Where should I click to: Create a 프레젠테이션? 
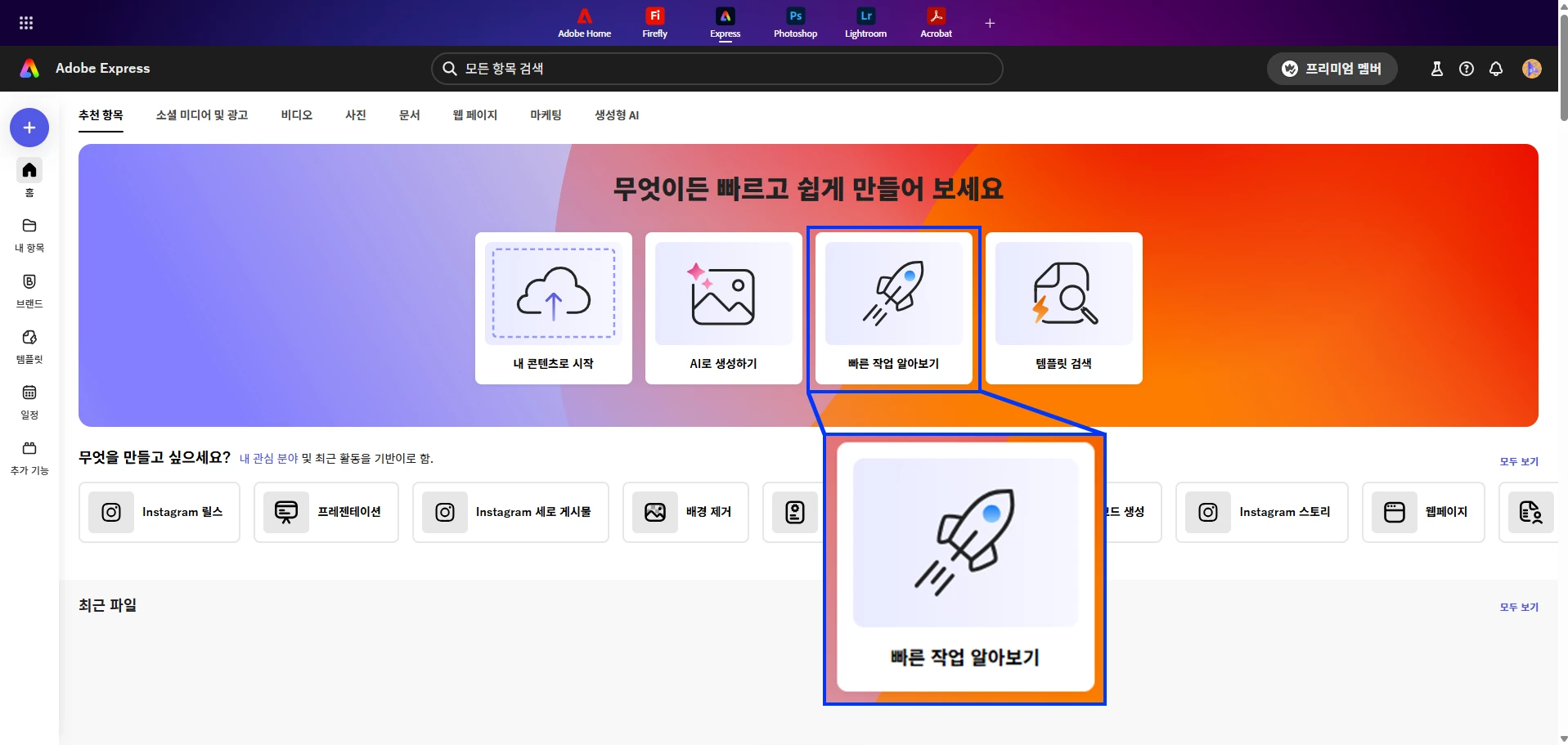pos(326,512)
